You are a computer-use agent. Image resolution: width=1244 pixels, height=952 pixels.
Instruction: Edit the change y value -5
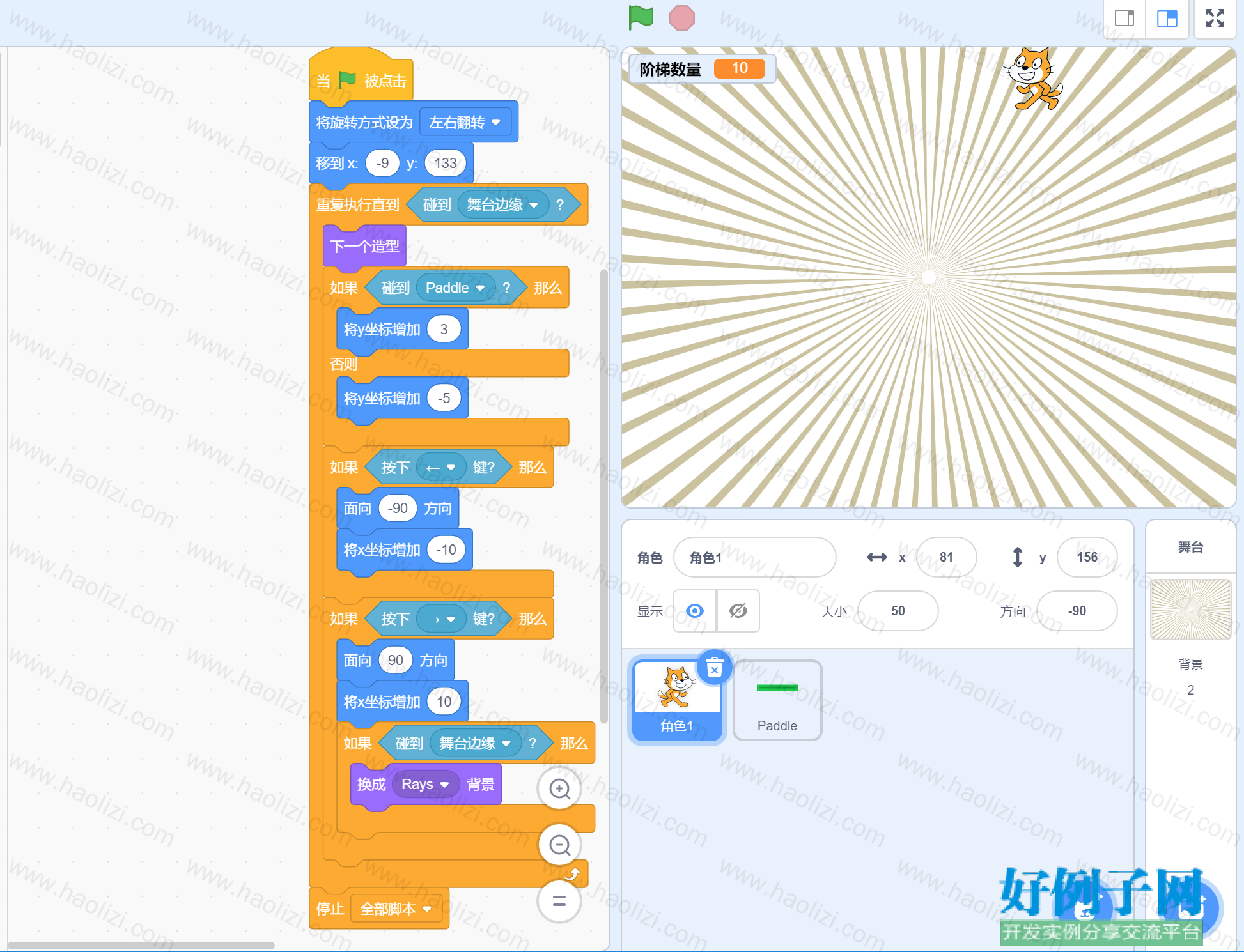coord(444,398)
